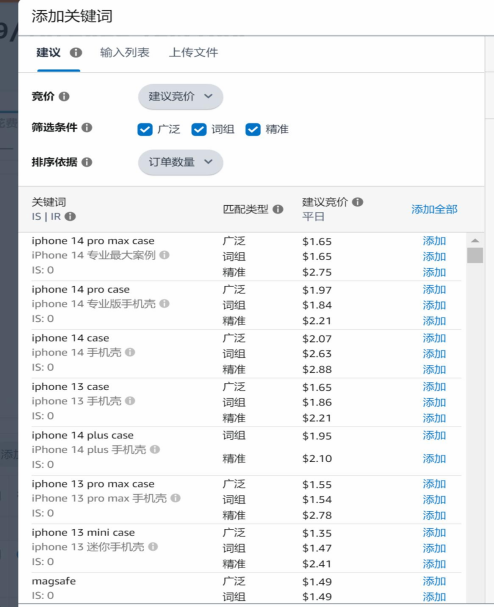Viewport: 494px width, 607px height.
Task: Add magsafe 广泛 $1.49 keyword
Action: point(434,581)
